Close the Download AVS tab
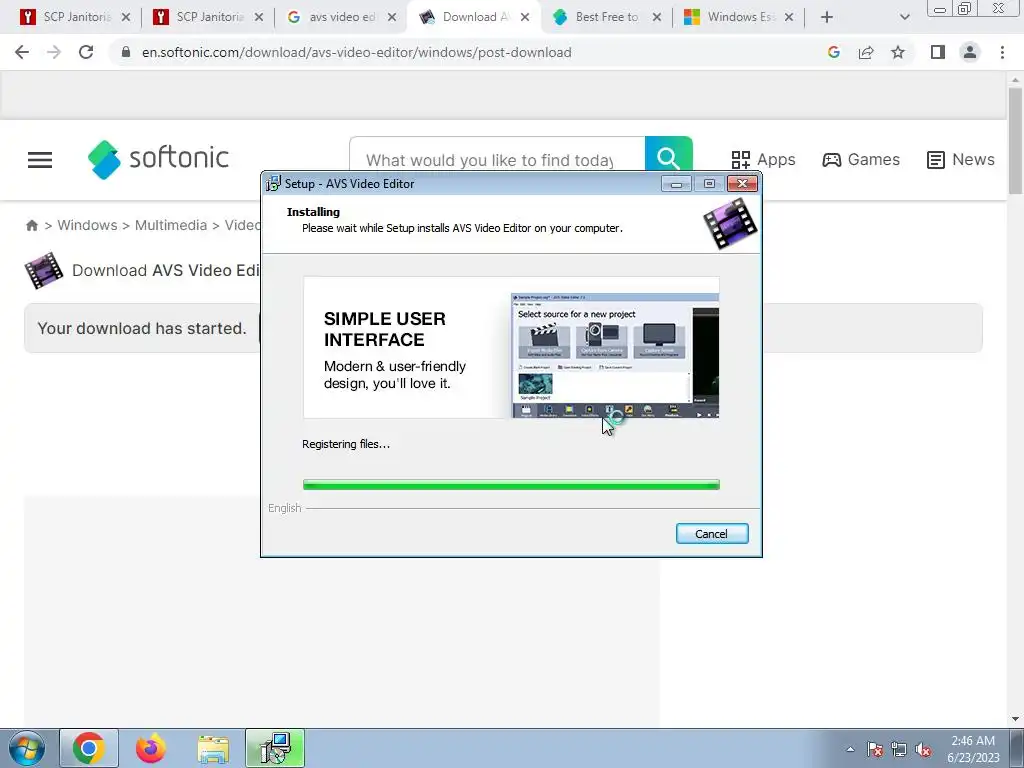 (525, 17)
